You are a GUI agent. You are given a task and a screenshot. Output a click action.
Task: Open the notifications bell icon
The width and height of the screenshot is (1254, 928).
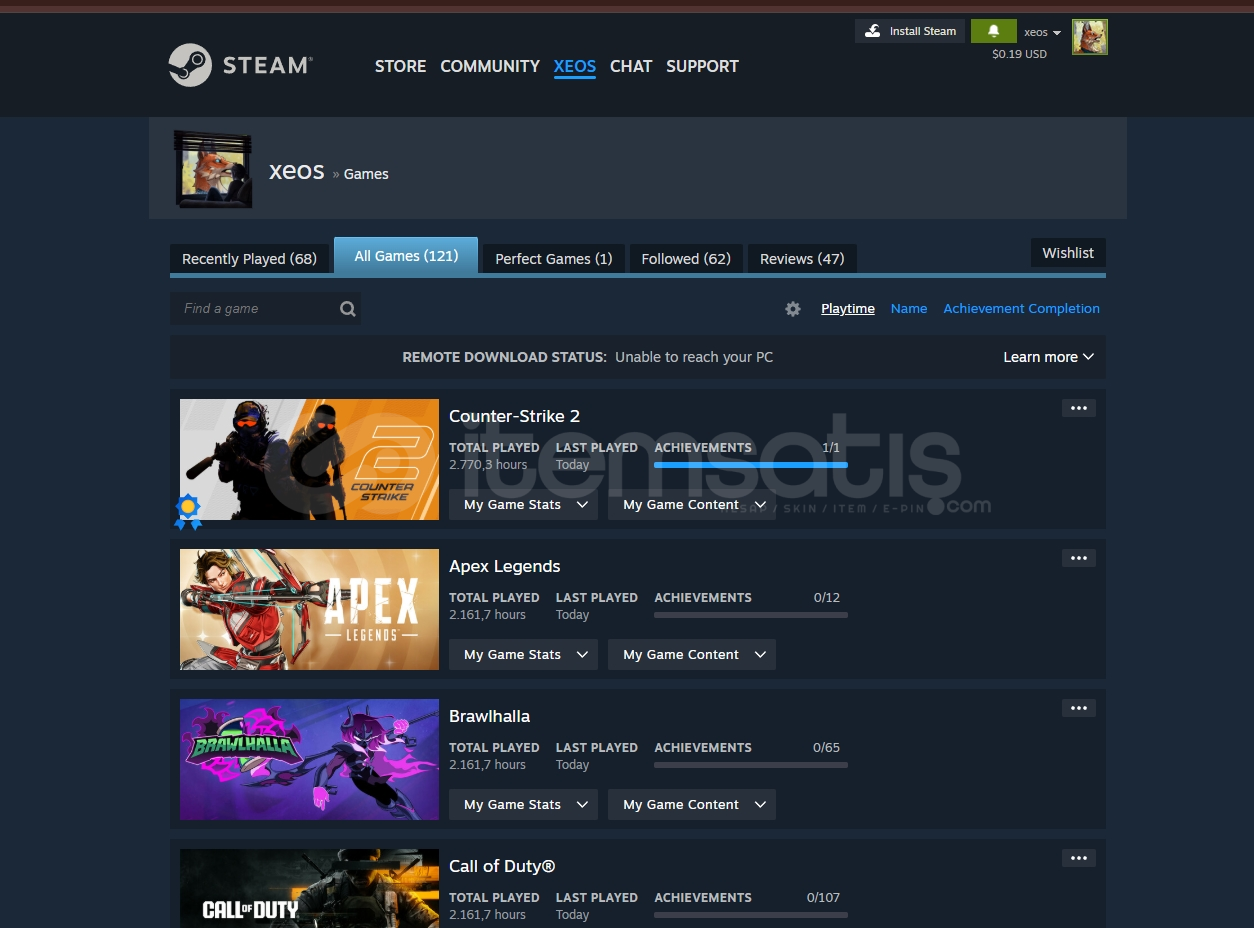tap(993, 31)
